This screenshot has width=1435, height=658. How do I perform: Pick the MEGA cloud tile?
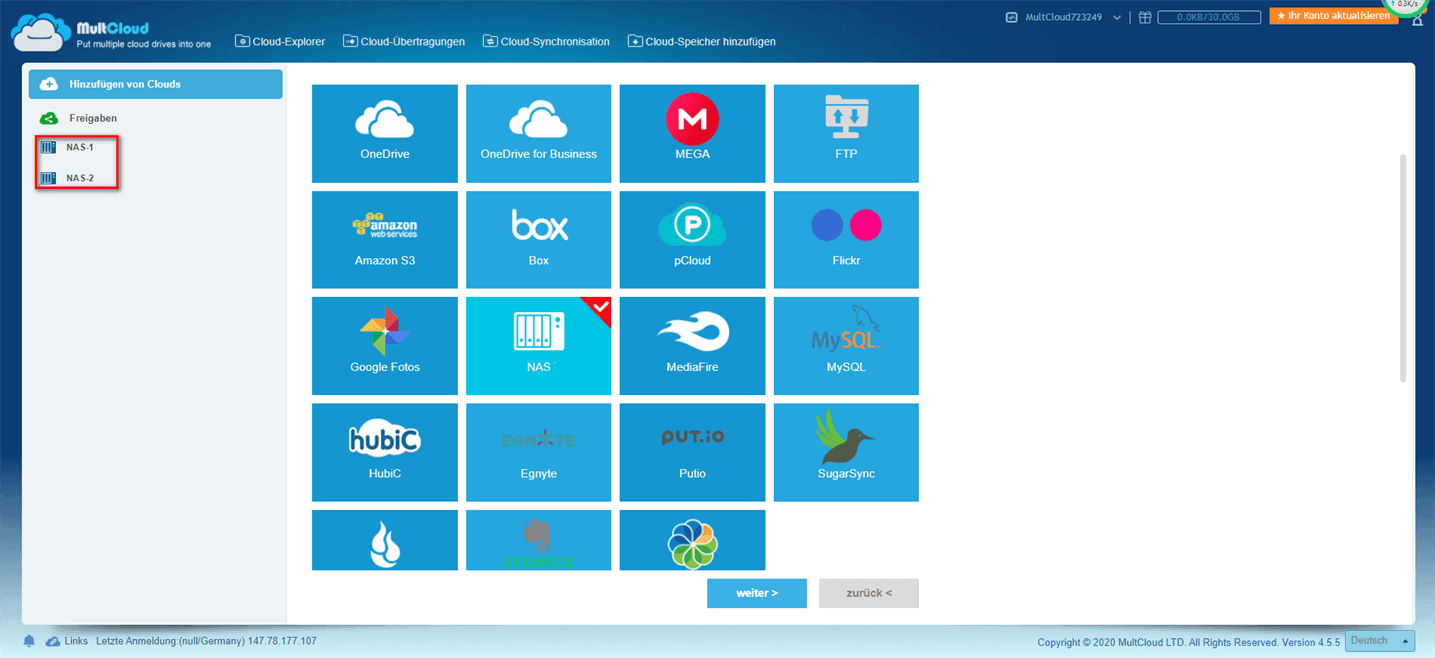click(x=692, y=133)
